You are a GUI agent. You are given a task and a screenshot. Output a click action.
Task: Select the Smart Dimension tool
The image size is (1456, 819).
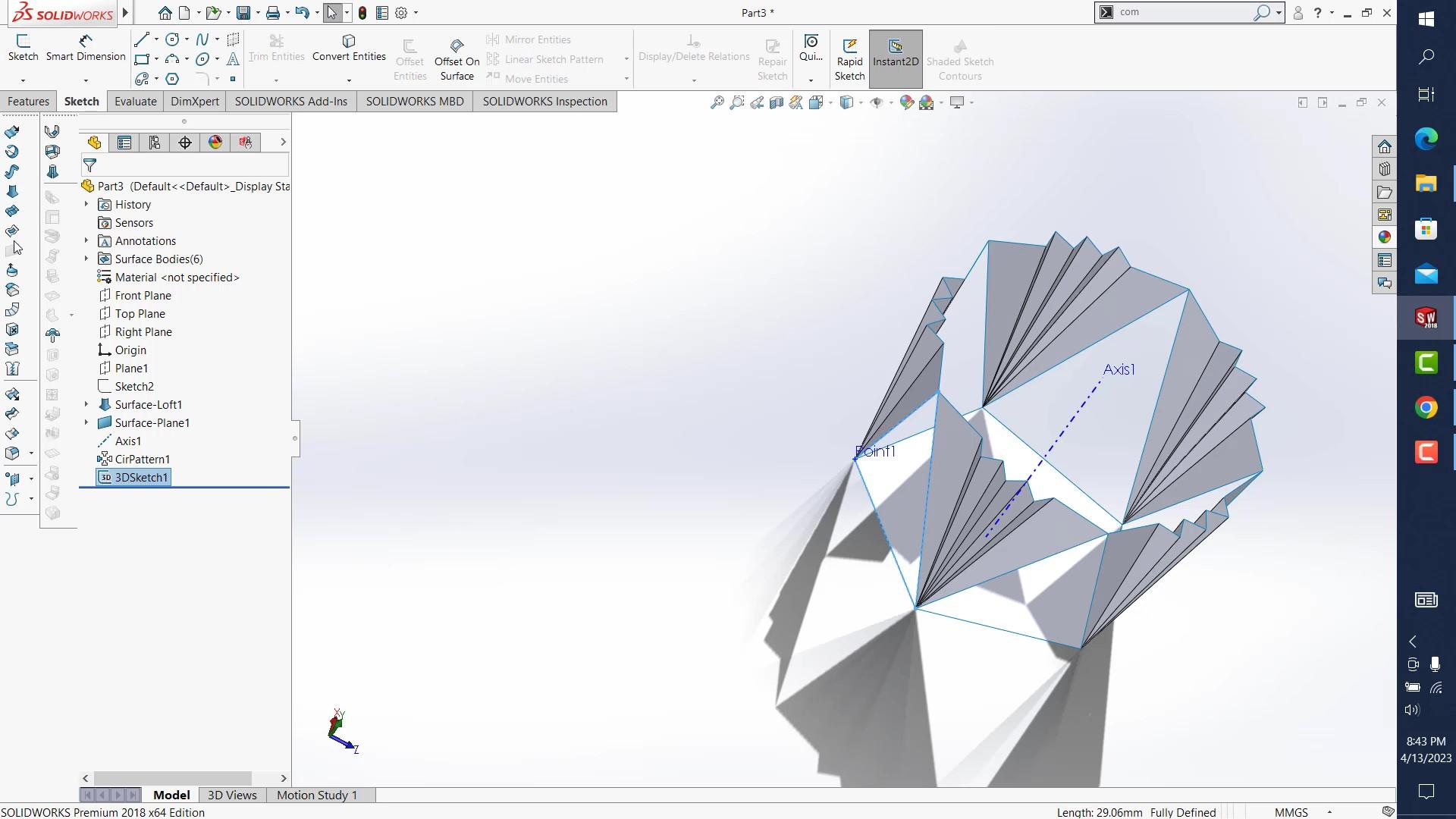coord(86,47)
